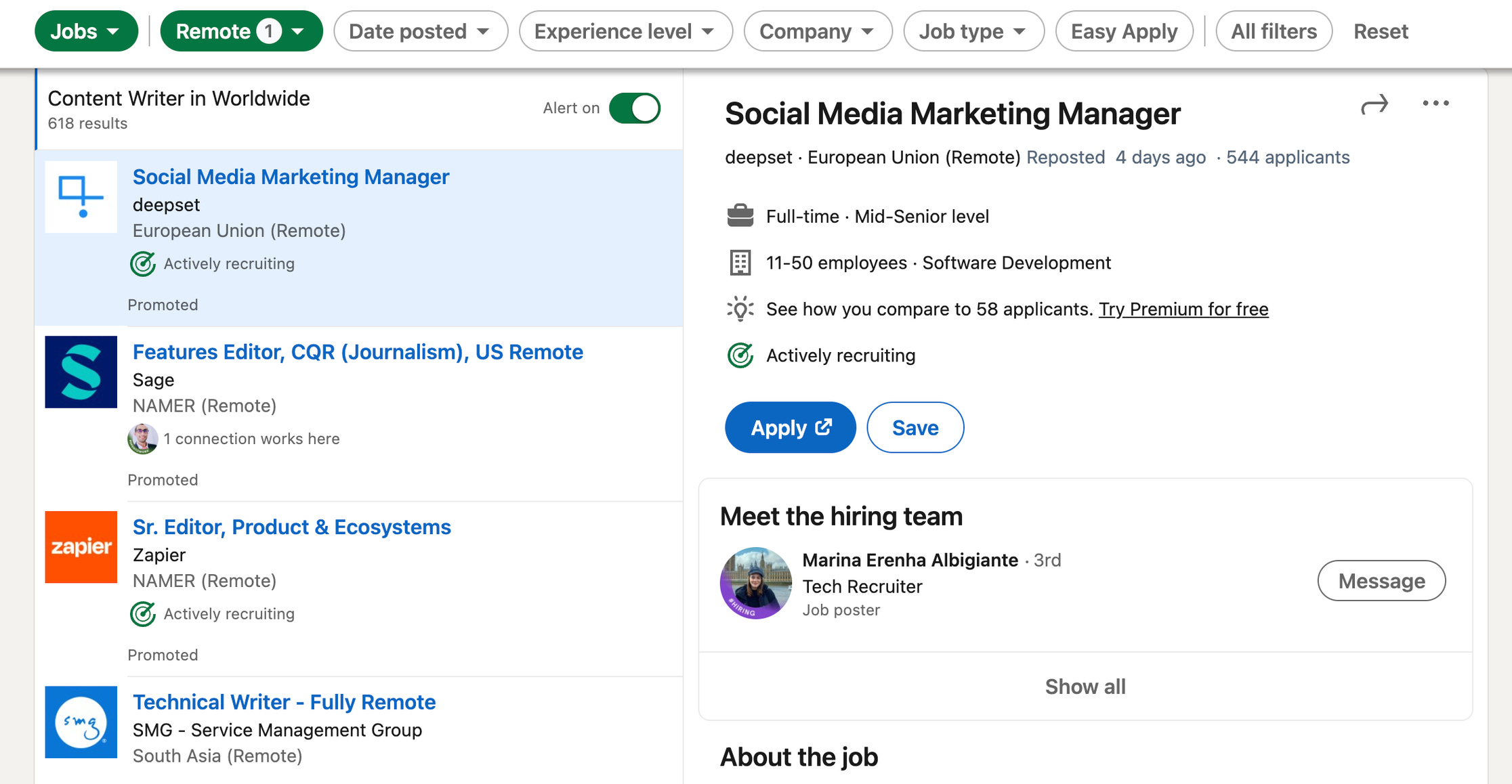1512x784 pixels.
Task: Click Marina Erenha Albigiante's profile photo
Action: pyautogui.click(x=755, y=582)
